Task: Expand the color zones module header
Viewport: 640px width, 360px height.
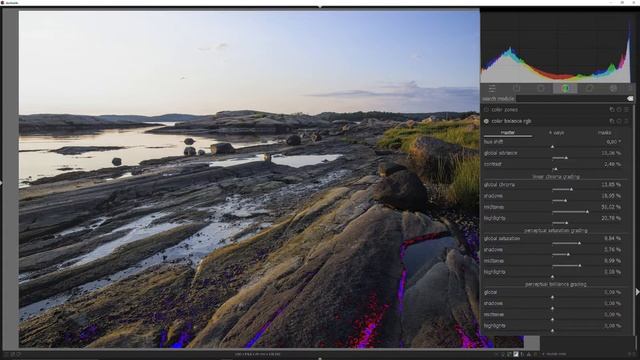Action: click(x=504, y=110)
